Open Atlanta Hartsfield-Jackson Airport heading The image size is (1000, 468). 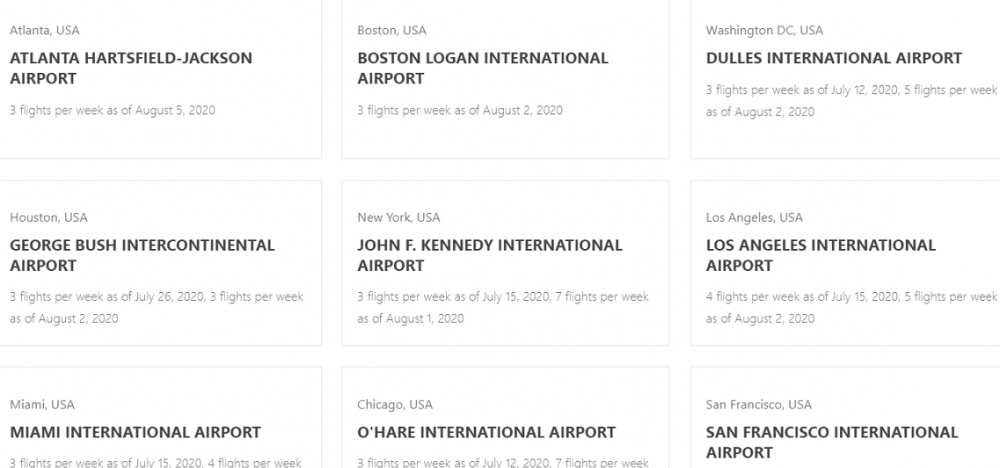(x=130, y=68)
